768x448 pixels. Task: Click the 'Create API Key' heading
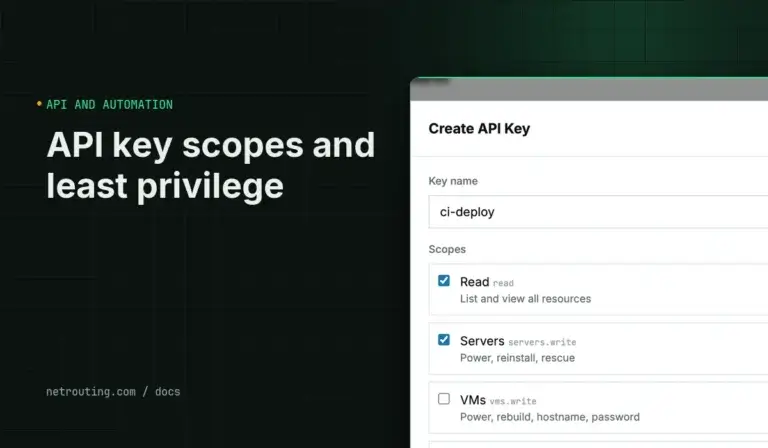(x=479, y=129)
